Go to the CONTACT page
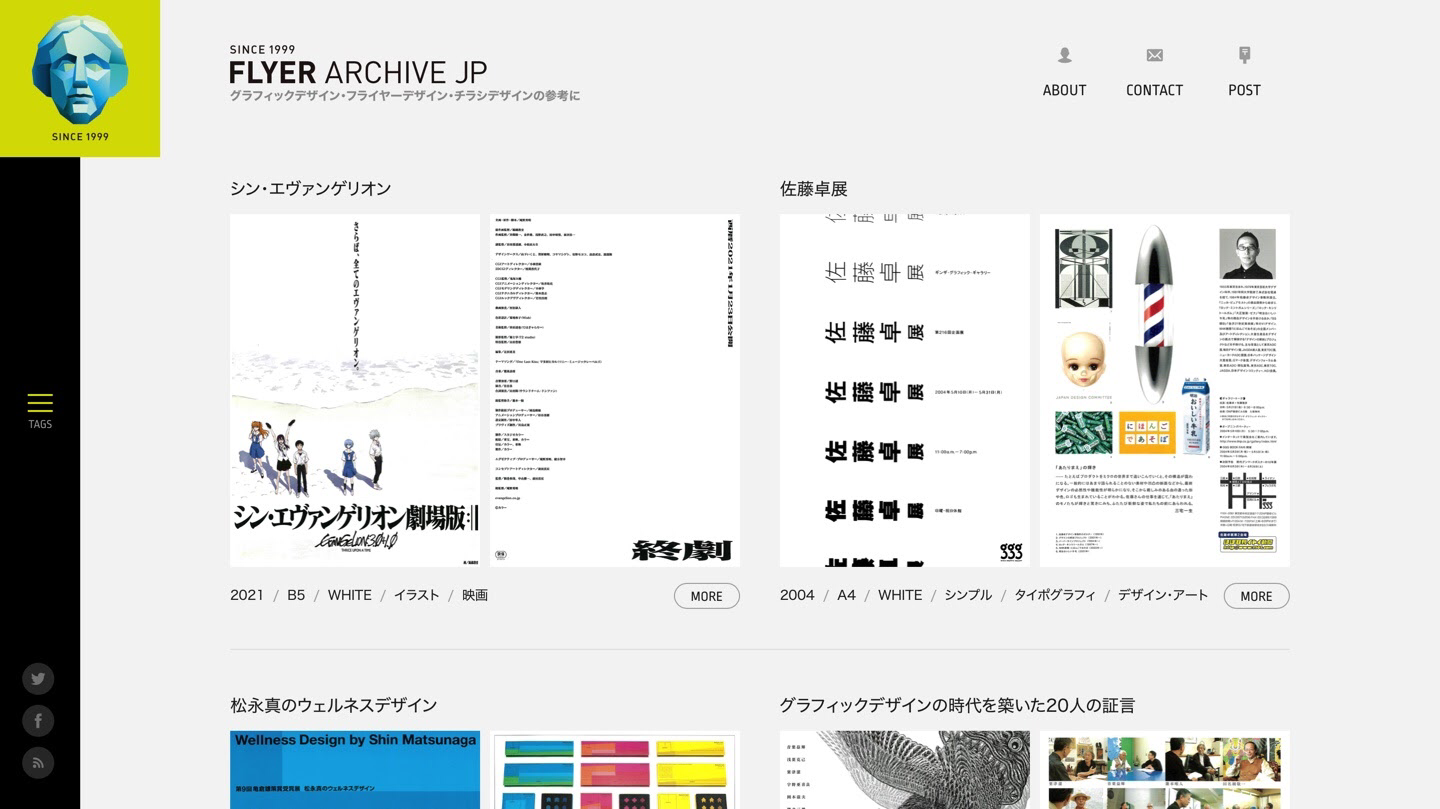This screenshot has width=1440, height=809. coord(1154,90)
